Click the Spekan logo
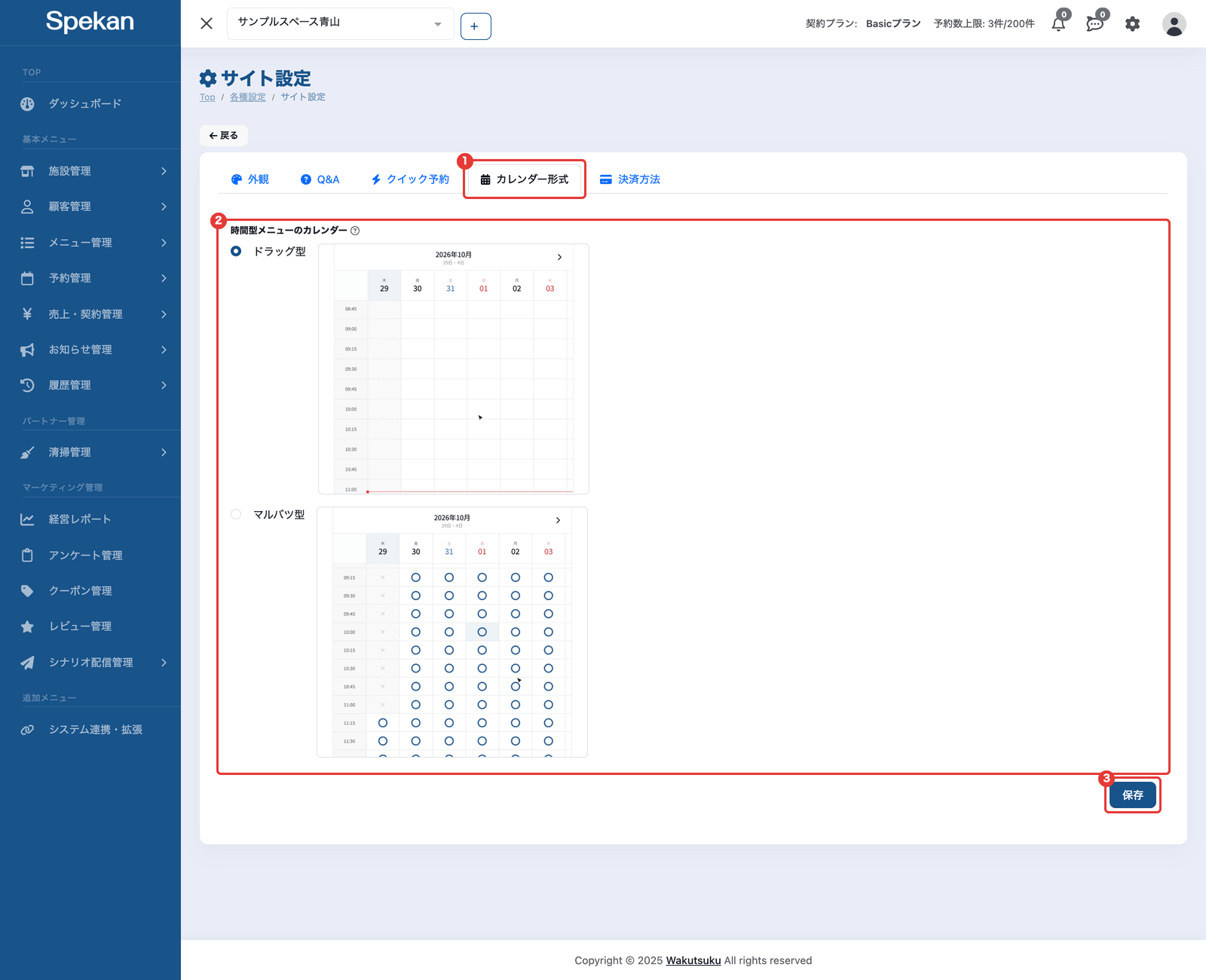 coord(90,21)
